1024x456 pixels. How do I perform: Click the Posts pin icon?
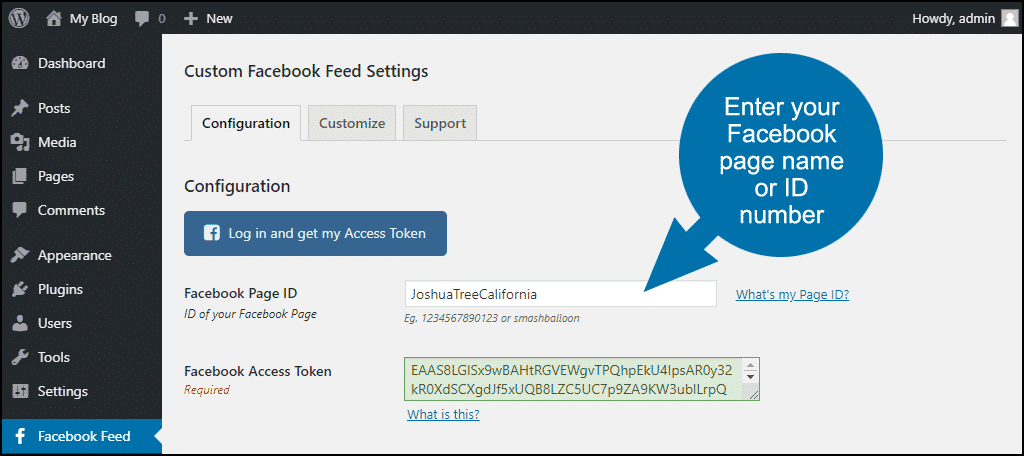click(x=20, y=108)
